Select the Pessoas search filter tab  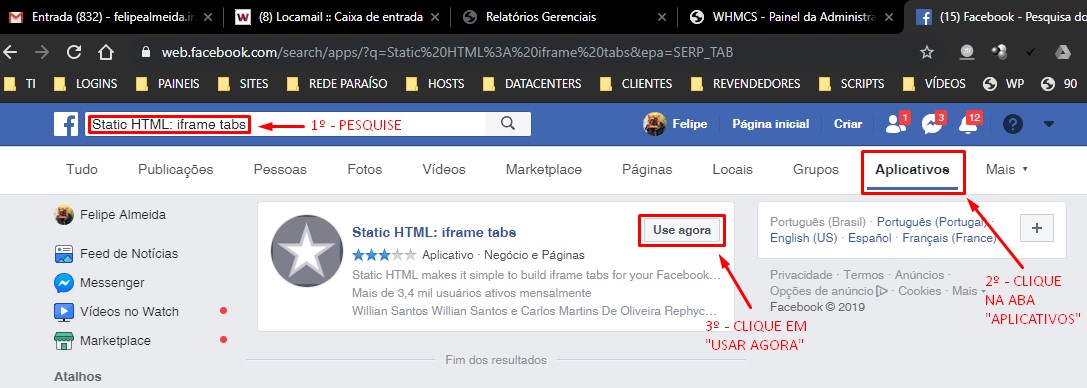point(280,170)
